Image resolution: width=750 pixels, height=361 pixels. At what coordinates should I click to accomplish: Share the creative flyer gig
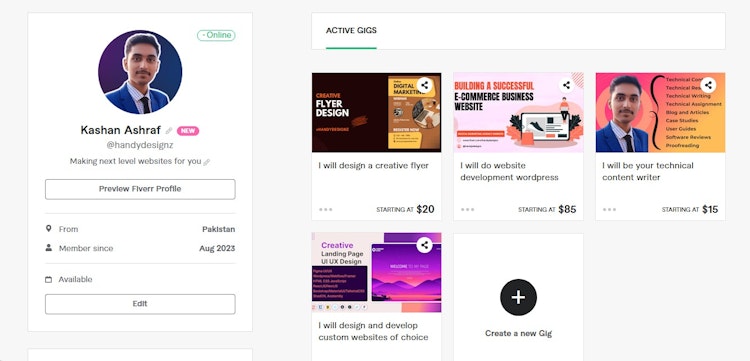tap(424, 86)
